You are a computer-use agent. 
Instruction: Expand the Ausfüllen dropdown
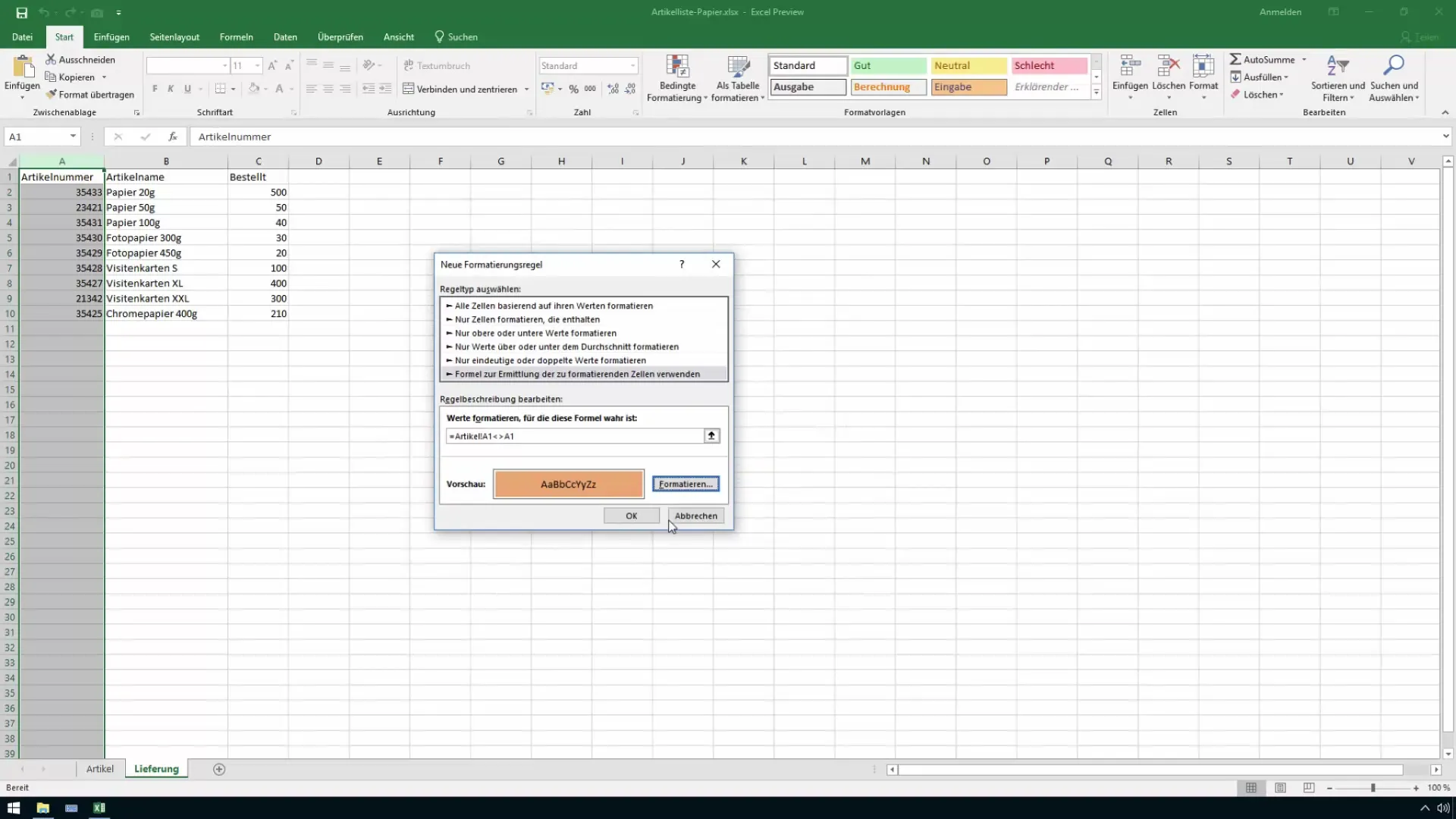coord(1286,77)
